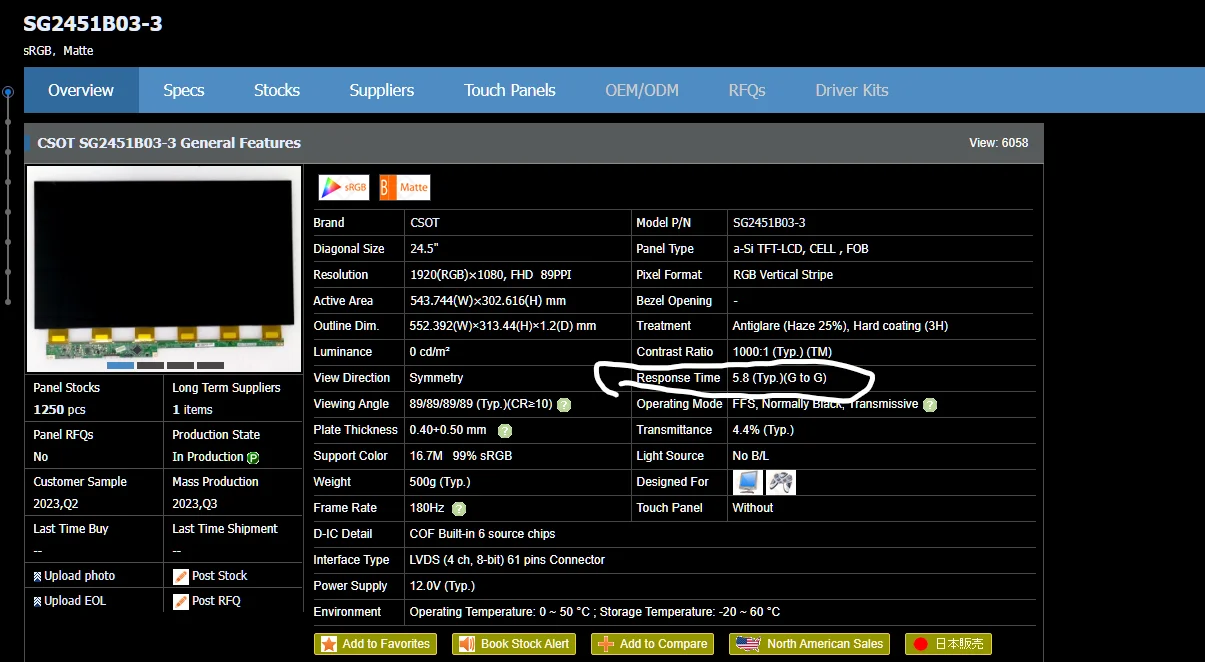The width and height of the screenshot is (1205, 662).
Task: Click the RGB Vertical Stripe pixel format value
Action: click(x=783, y=275)
